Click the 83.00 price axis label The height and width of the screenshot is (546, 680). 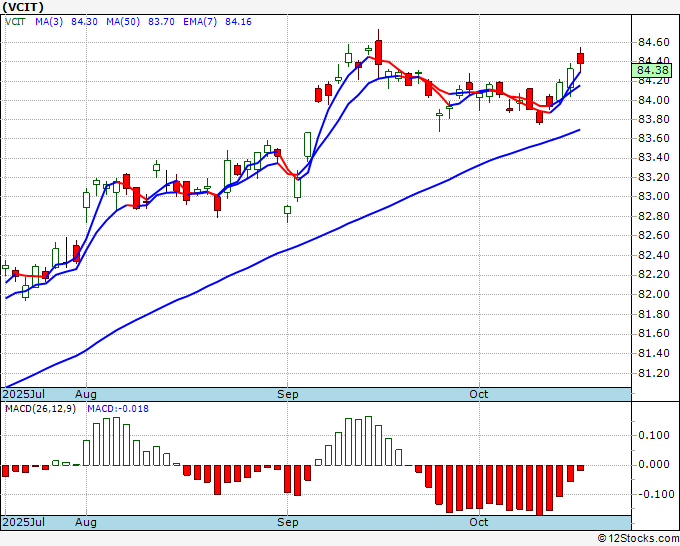tap(654, 196)
